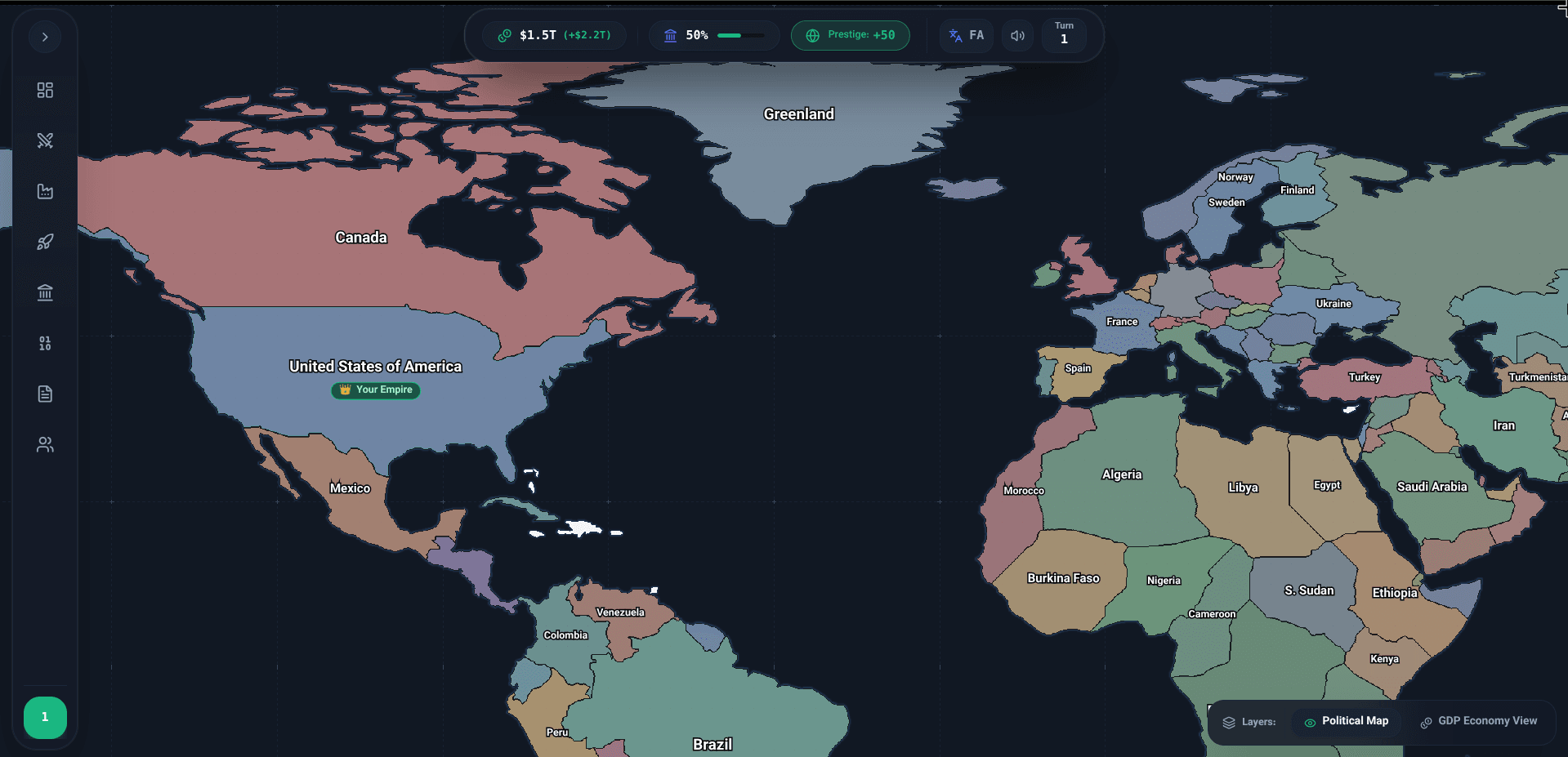The height and width of the screenshot is (757, 1568).
Task: Select Venezuela on the map
Action: pyautogui.click(x=620, y=612)
